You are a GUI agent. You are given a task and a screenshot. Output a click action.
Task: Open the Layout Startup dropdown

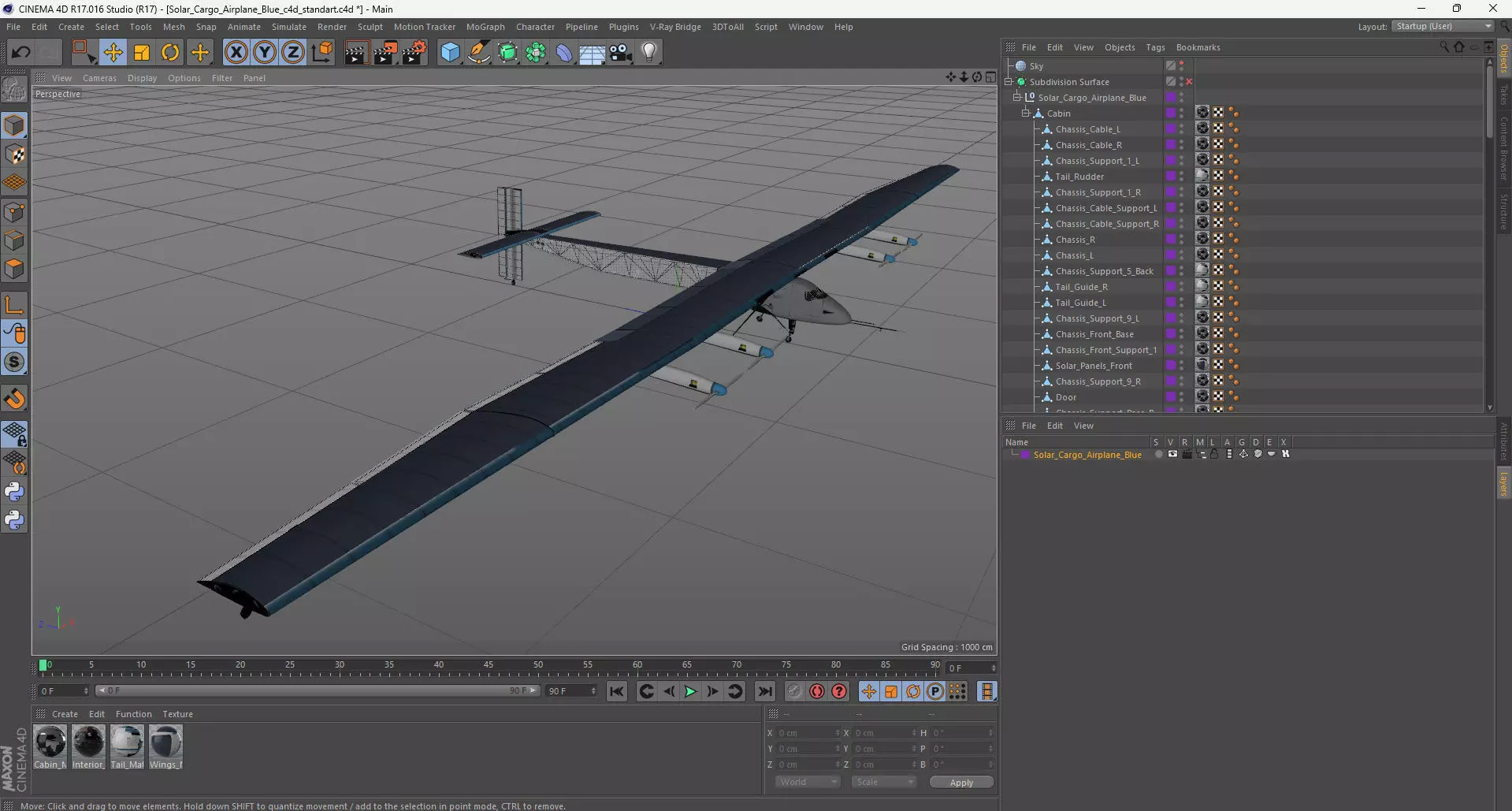(x=1443, y=26)
